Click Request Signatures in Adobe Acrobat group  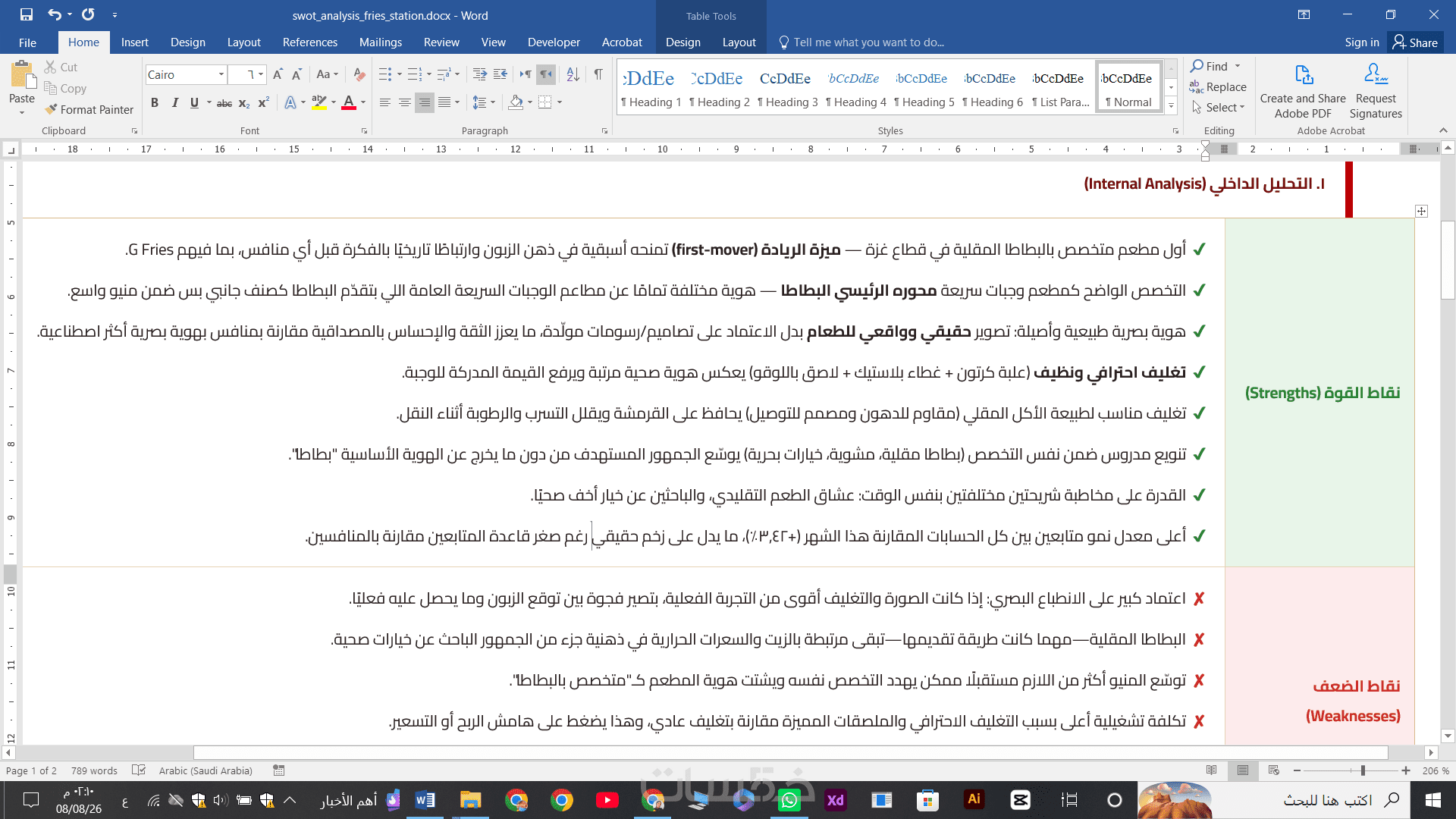(x=1376, y=91)
